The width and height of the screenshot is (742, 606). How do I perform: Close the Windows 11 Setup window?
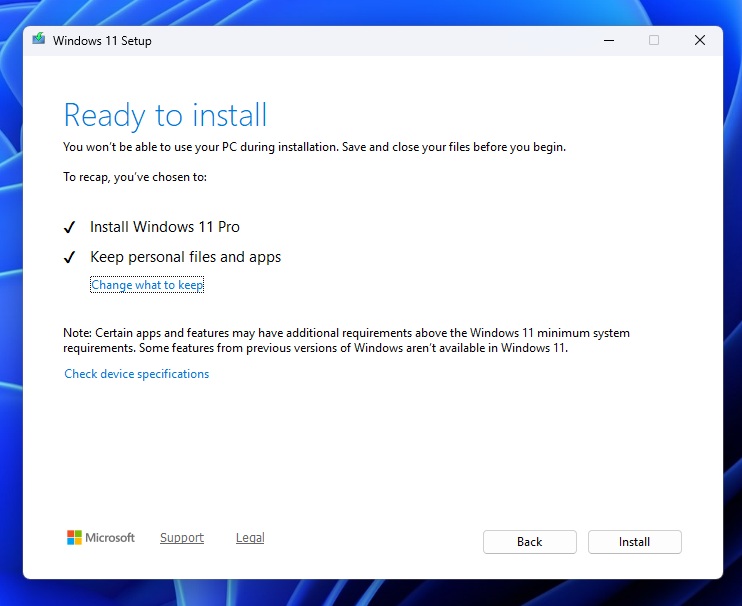point(700,41)
